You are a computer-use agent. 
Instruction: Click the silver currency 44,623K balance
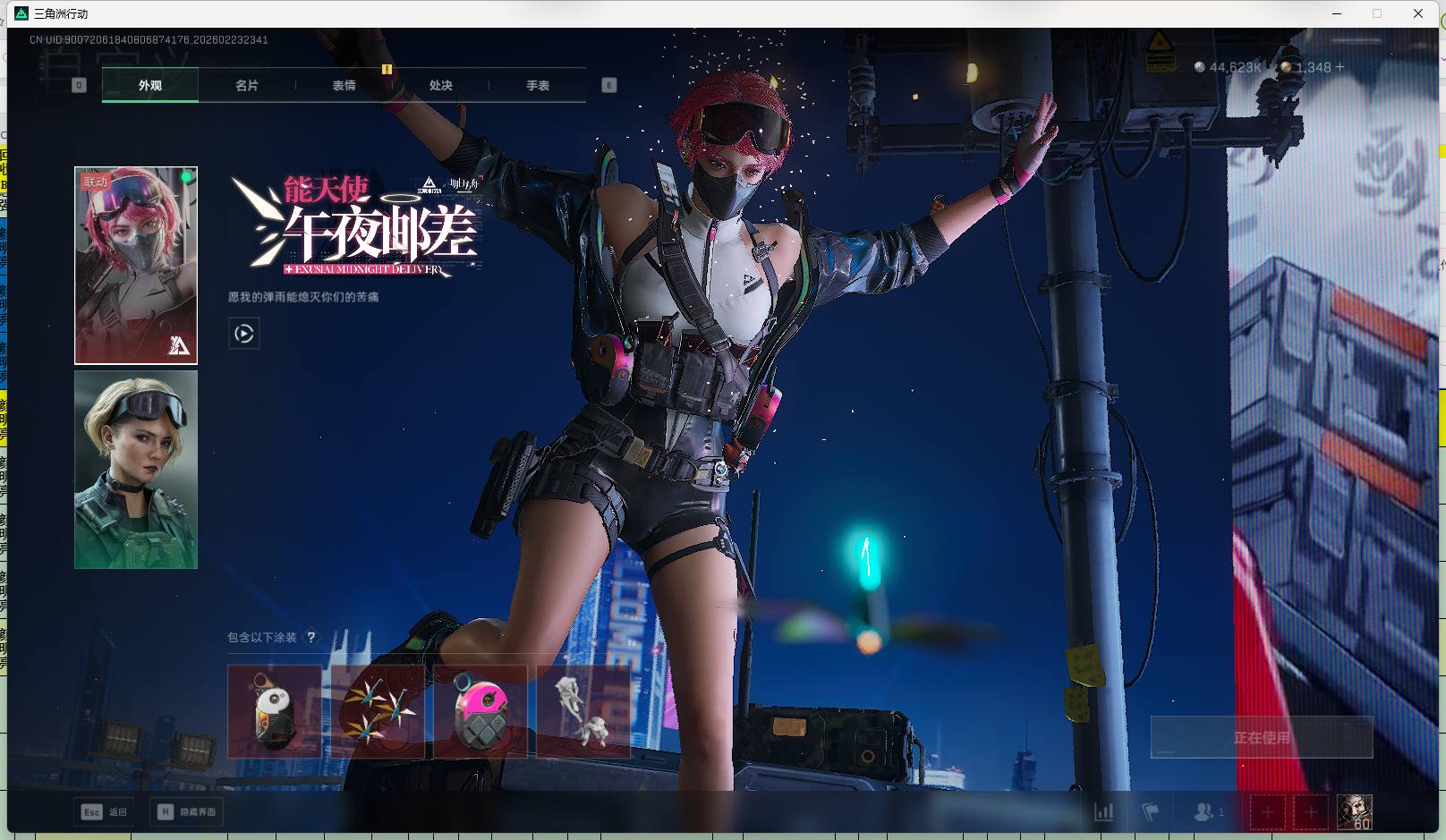pyautogui.click(x=1229, y=67)
